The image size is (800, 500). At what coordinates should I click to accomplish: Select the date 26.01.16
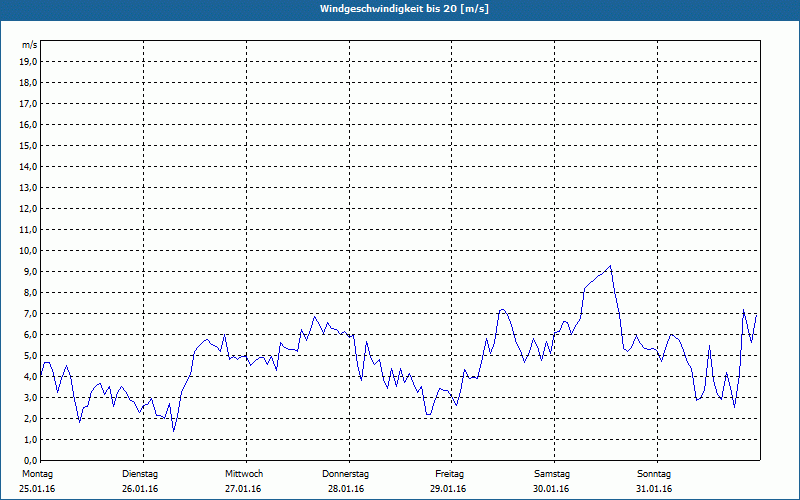(140, 489)
